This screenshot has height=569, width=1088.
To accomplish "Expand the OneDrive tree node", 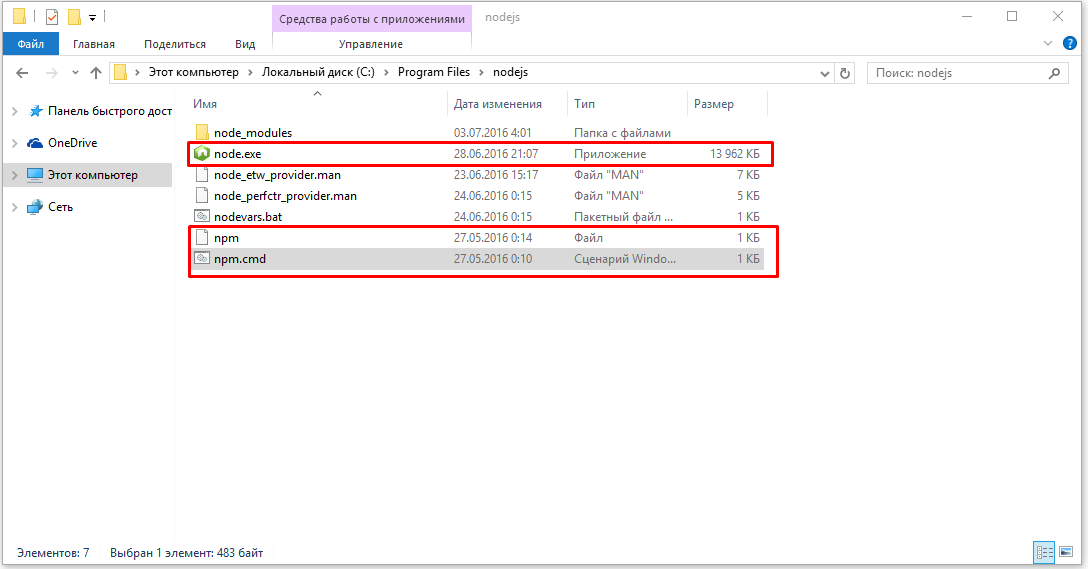I will 15,143.
